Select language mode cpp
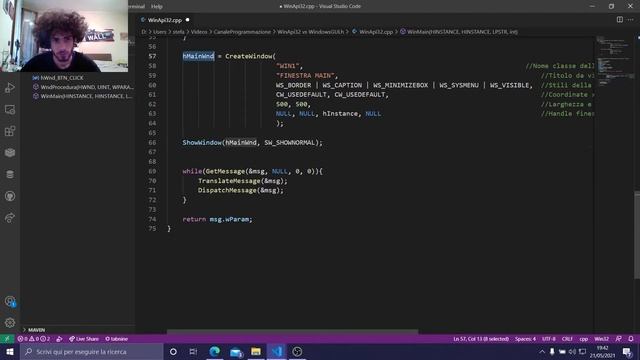This screenshot has width=640, height=360. (584, 339)
